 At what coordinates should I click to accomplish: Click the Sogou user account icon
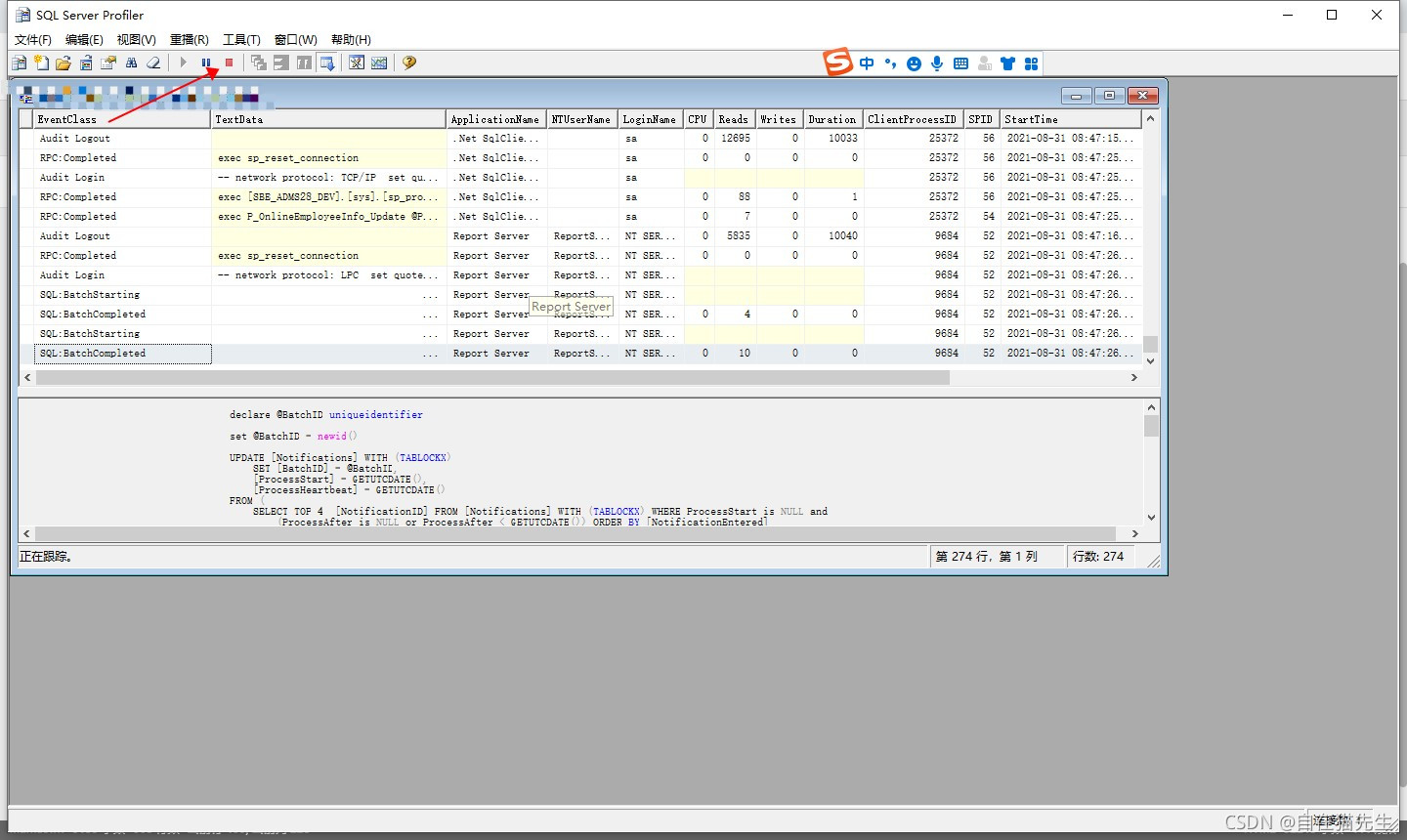[x=984, y=63]
